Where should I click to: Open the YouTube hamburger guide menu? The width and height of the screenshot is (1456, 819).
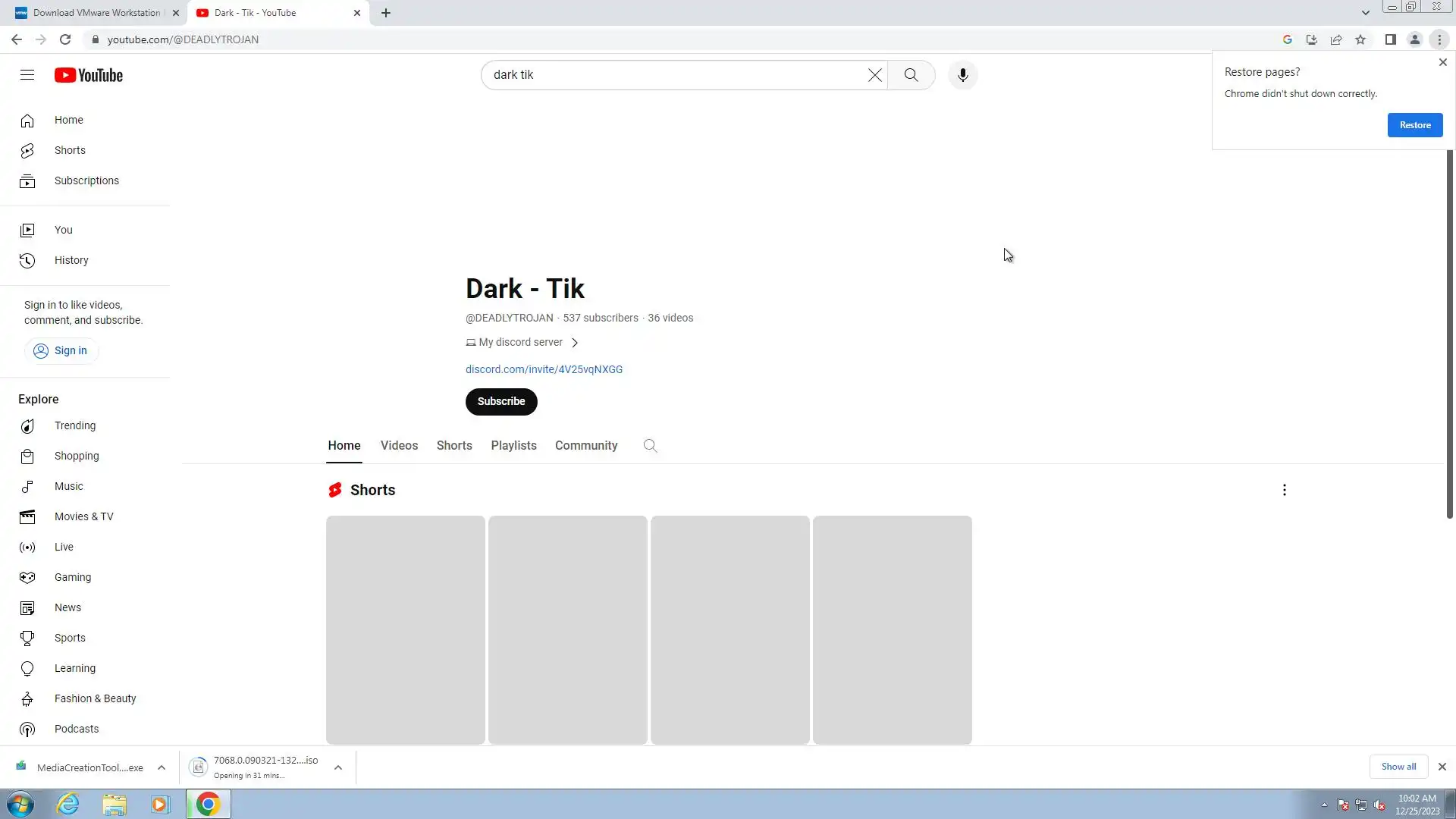(27, 75)
